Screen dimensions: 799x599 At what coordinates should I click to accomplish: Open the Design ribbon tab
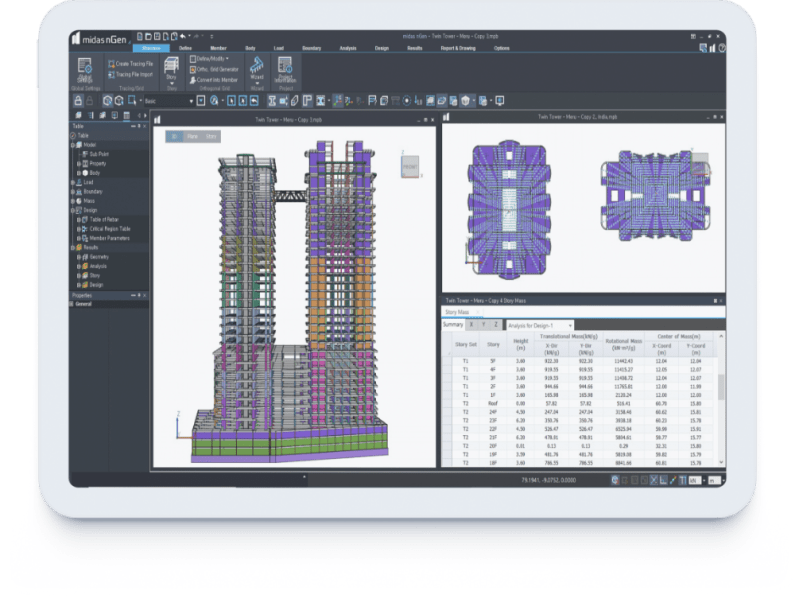tap(382, 48)
